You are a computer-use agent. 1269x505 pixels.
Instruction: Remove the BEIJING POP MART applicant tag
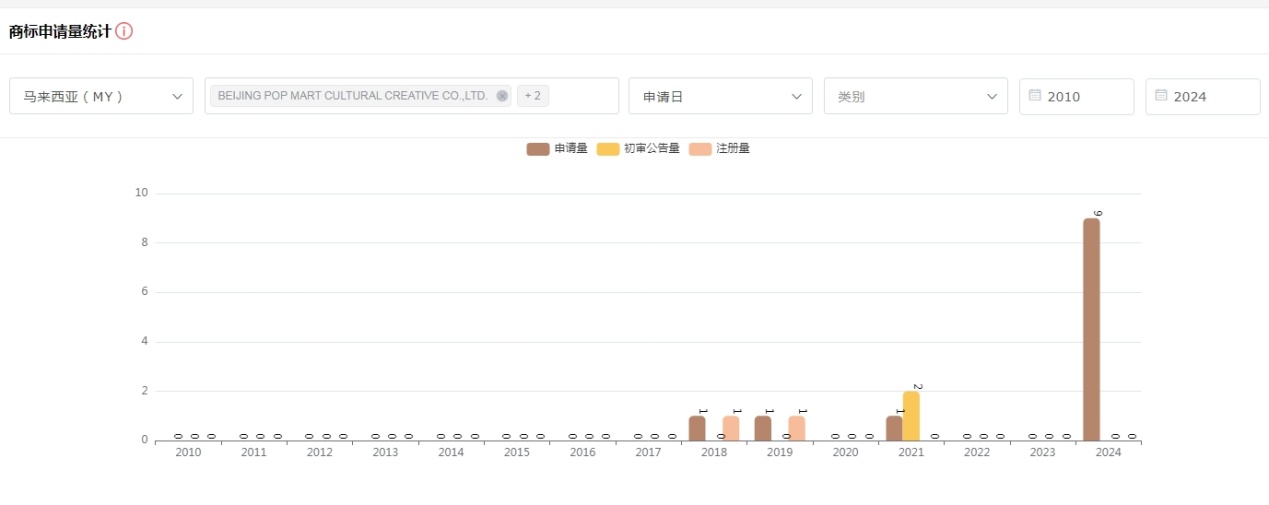coord(502,96)
